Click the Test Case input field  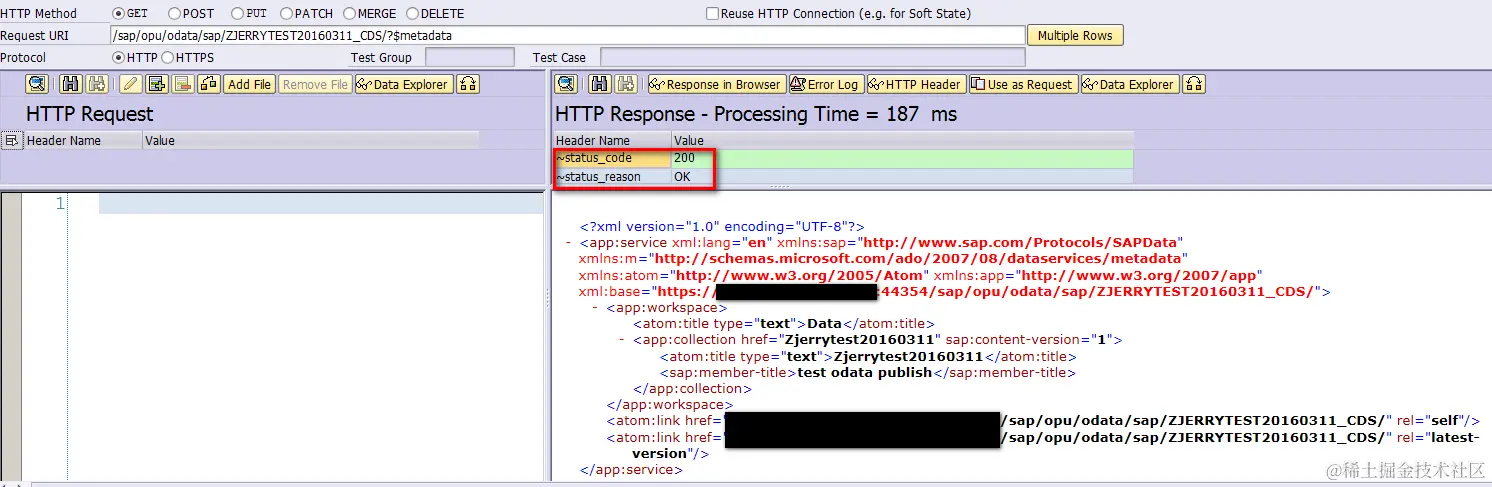pyautogui.click(x=812, y=58)
